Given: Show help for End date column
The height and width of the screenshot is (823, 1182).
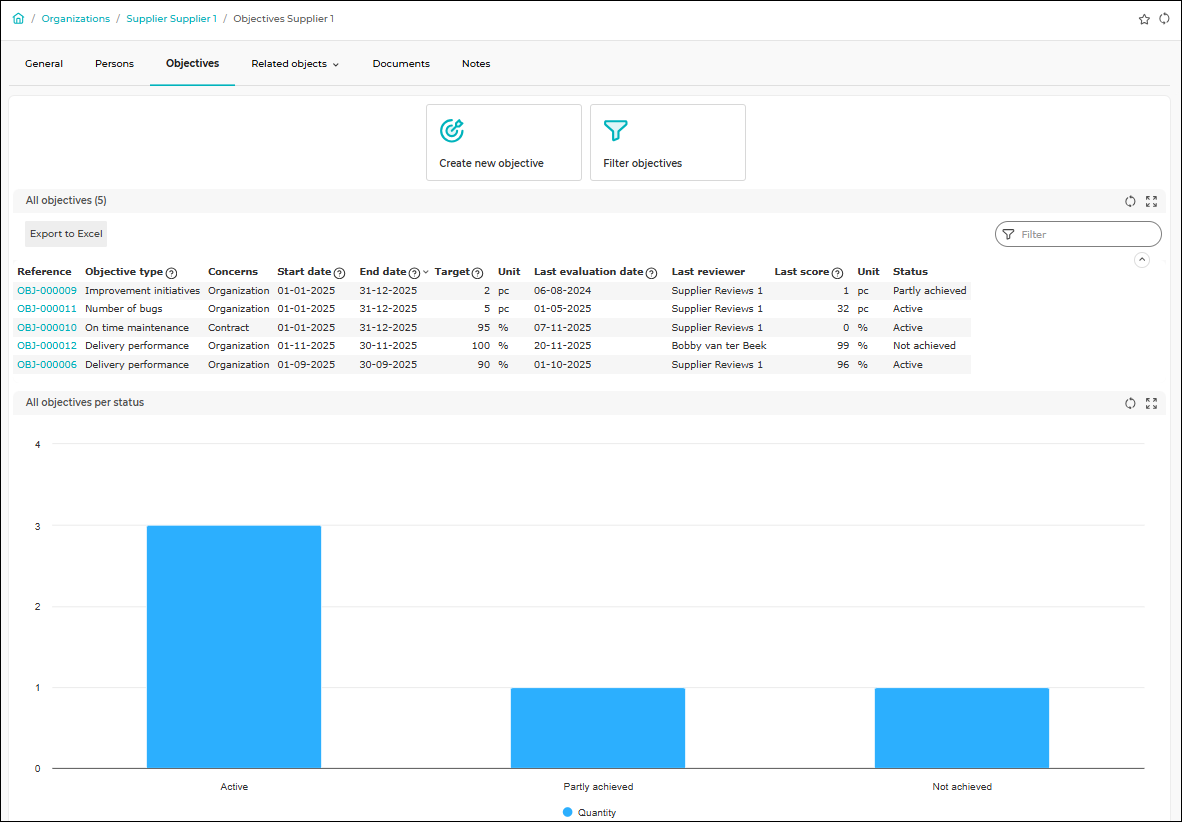Looking at the screenshot, I should coord(414,273).
